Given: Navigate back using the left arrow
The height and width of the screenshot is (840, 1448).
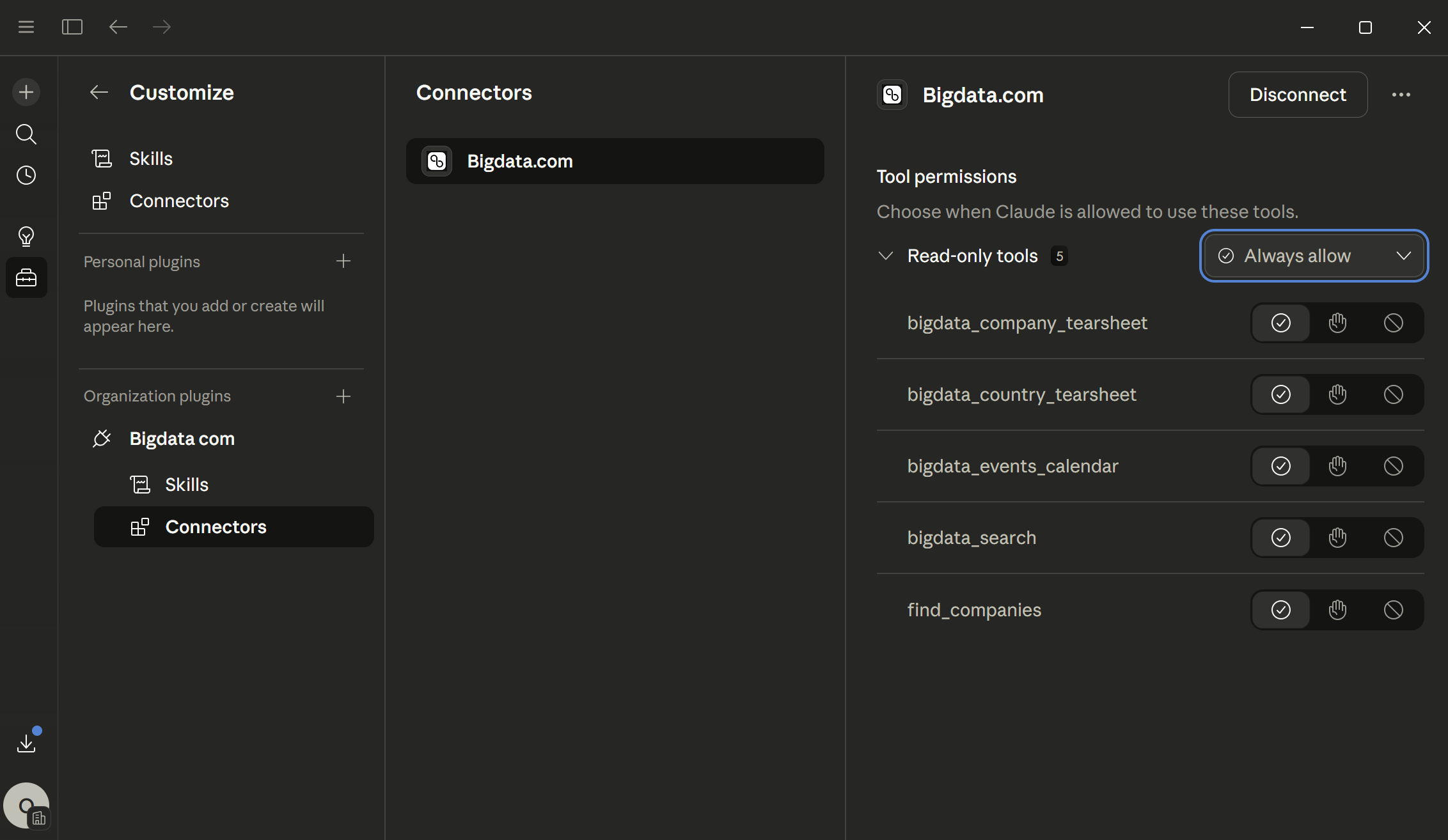Looking at the screenshot, I should click(118, 27).
